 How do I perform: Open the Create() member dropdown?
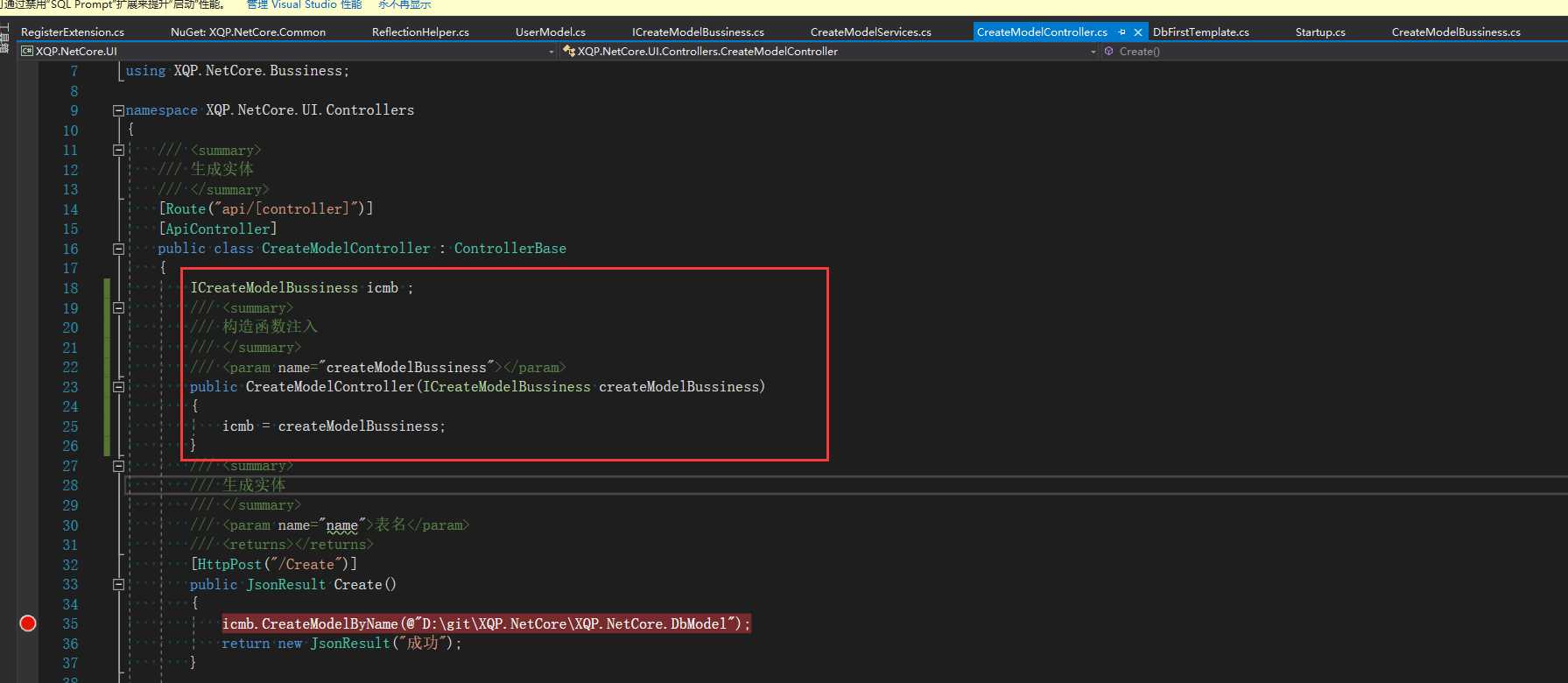point(1334,52)
